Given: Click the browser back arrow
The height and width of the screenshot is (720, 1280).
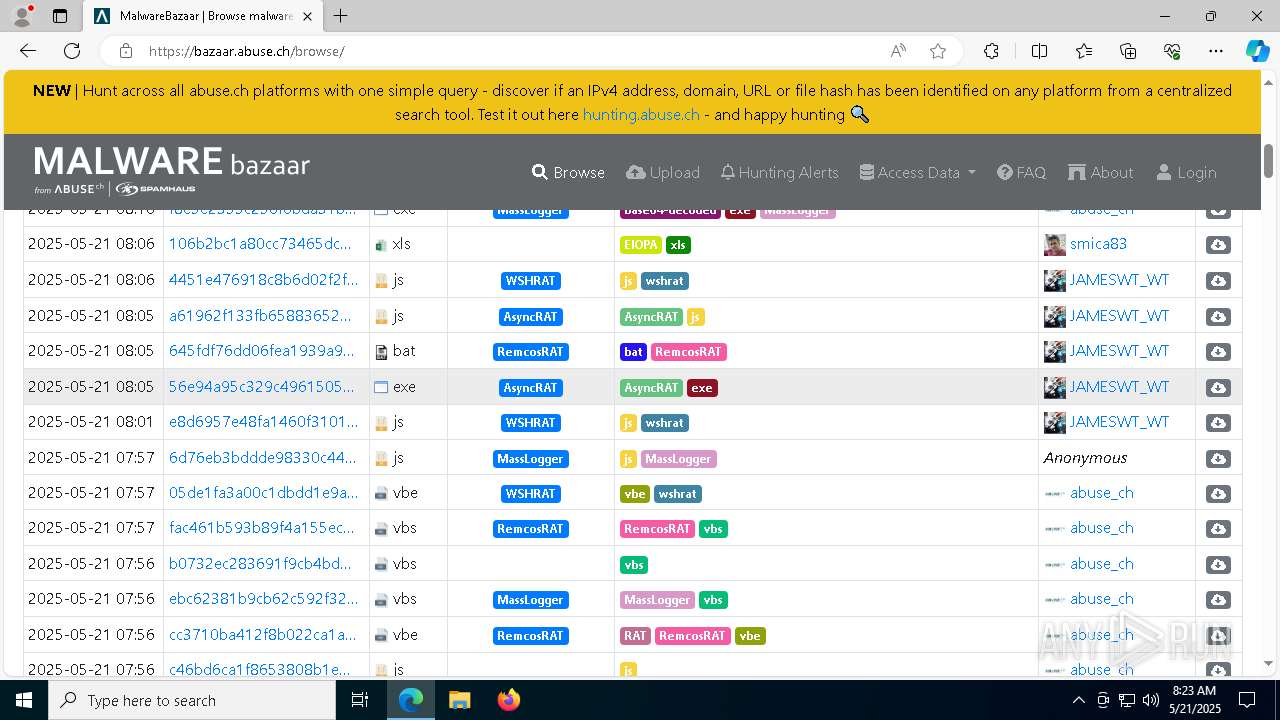Looking at the screenshot, I should coord(28,51).
